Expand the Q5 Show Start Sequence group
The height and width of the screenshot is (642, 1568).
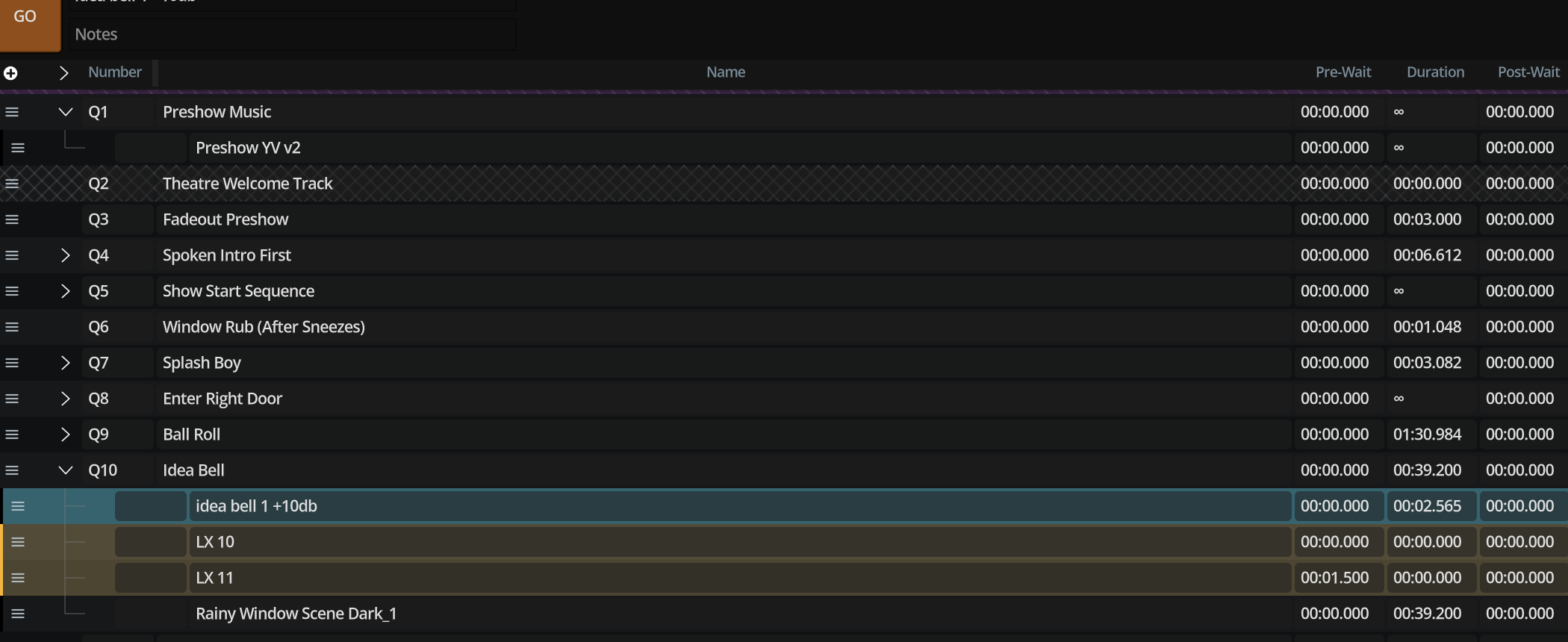point(66,291)
